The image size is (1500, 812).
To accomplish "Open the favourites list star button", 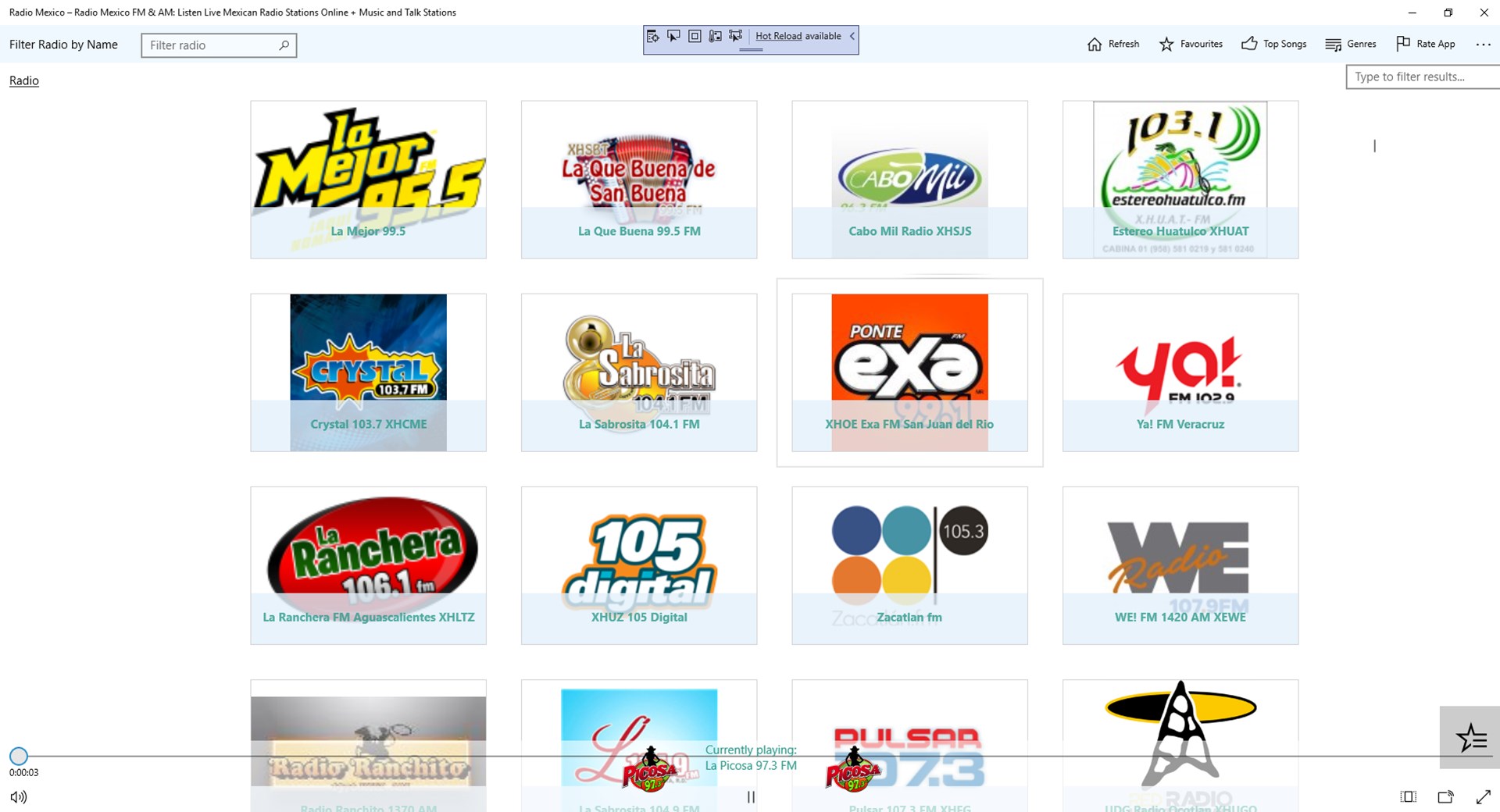I will (x=1470, y=738).
